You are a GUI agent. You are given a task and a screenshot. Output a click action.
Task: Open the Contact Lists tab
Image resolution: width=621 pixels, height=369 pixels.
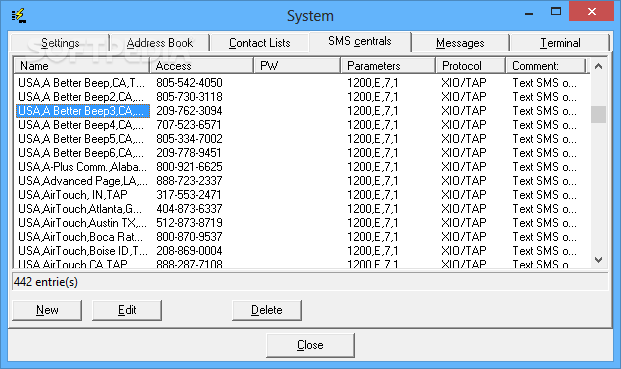[259, 43]
